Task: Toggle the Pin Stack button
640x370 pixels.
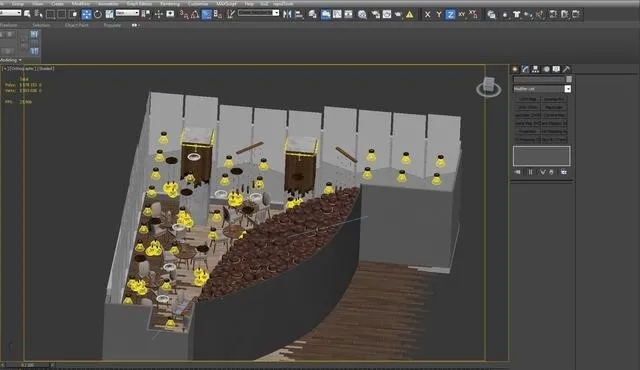Action: tap(518, 172)
